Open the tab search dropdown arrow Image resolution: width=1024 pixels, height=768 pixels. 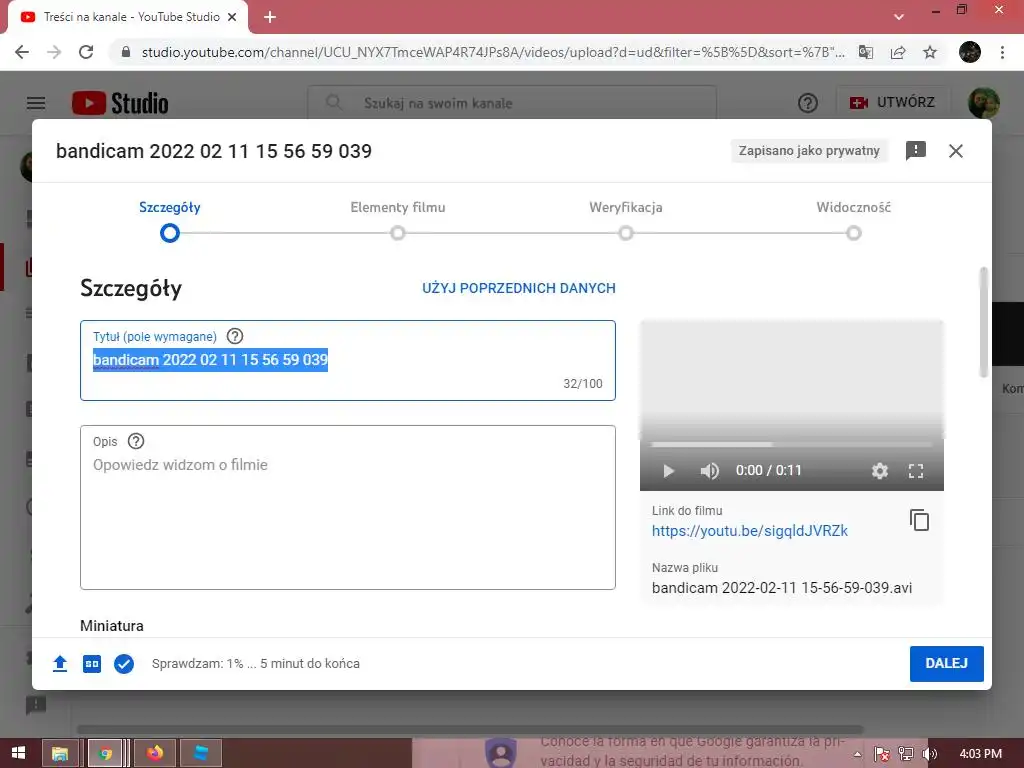tap(899, 17)
